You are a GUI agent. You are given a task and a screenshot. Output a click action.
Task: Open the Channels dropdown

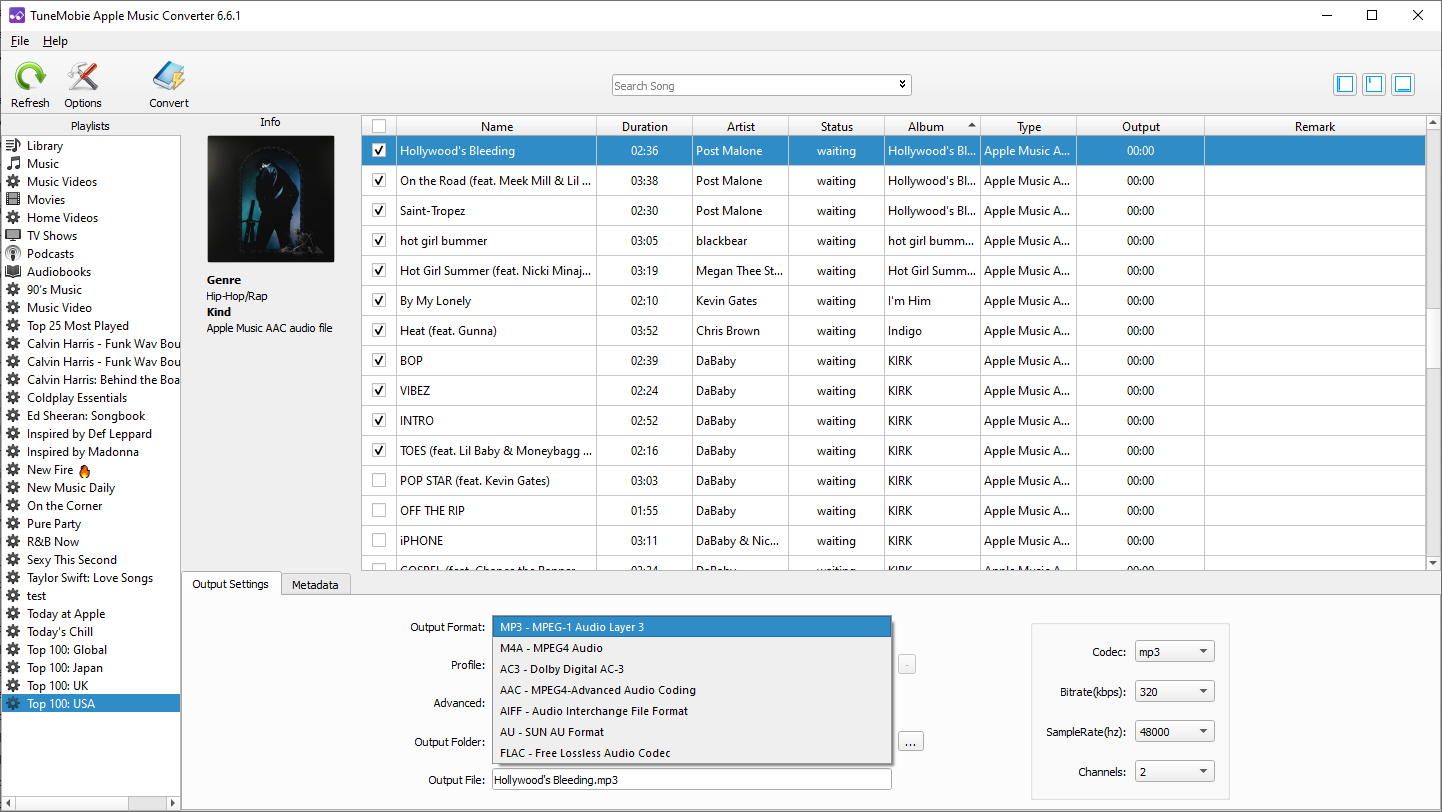click(x=1174, y=772)
